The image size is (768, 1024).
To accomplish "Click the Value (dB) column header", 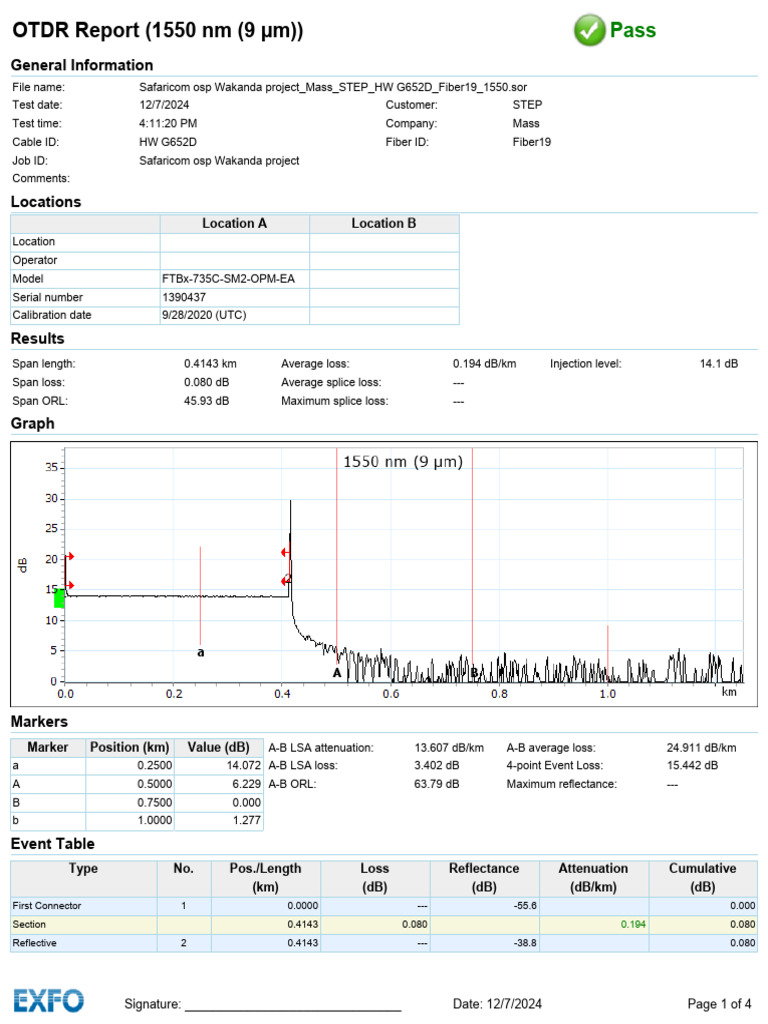I will [219, 747].
